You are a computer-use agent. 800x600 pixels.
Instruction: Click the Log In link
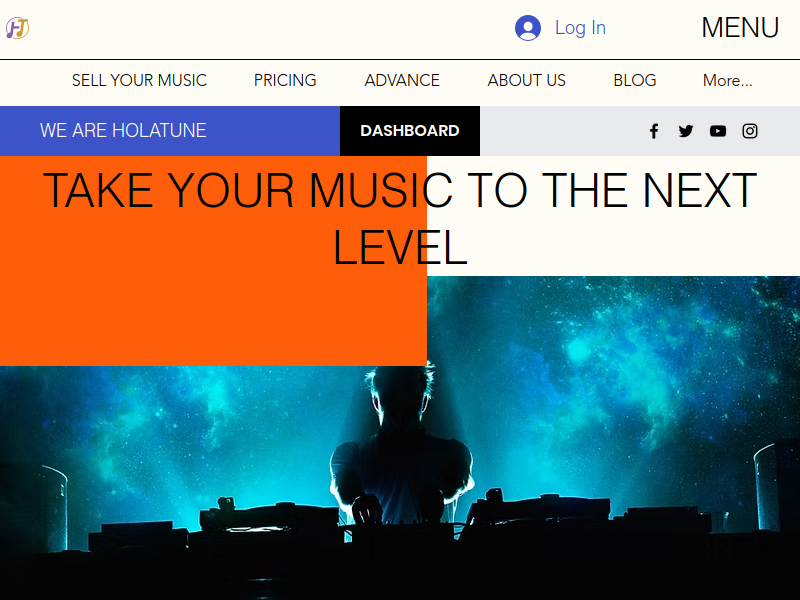580,28
